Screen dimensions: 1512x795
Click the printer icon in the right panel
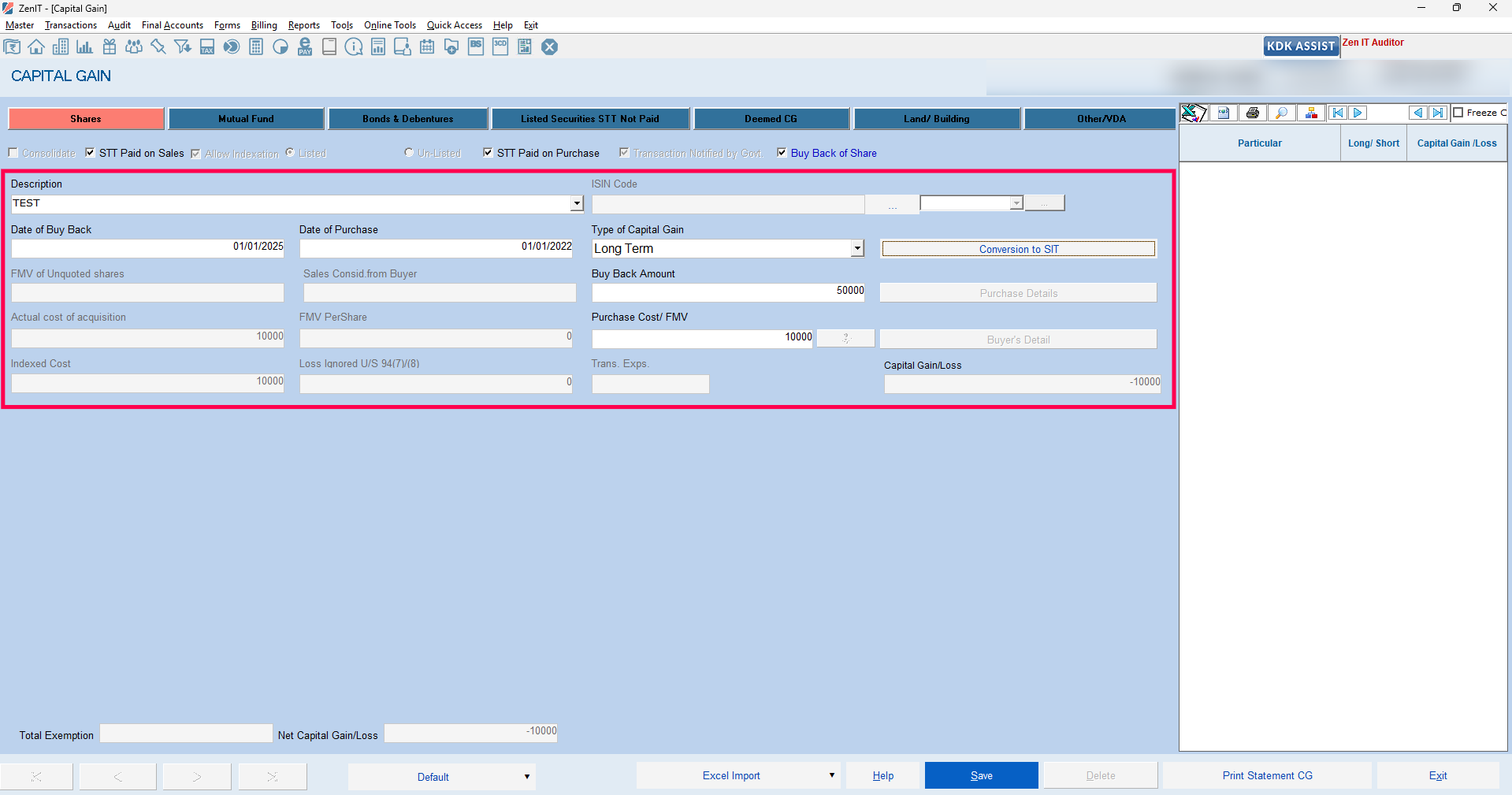pyautogui.click(x=1252, y=113)
